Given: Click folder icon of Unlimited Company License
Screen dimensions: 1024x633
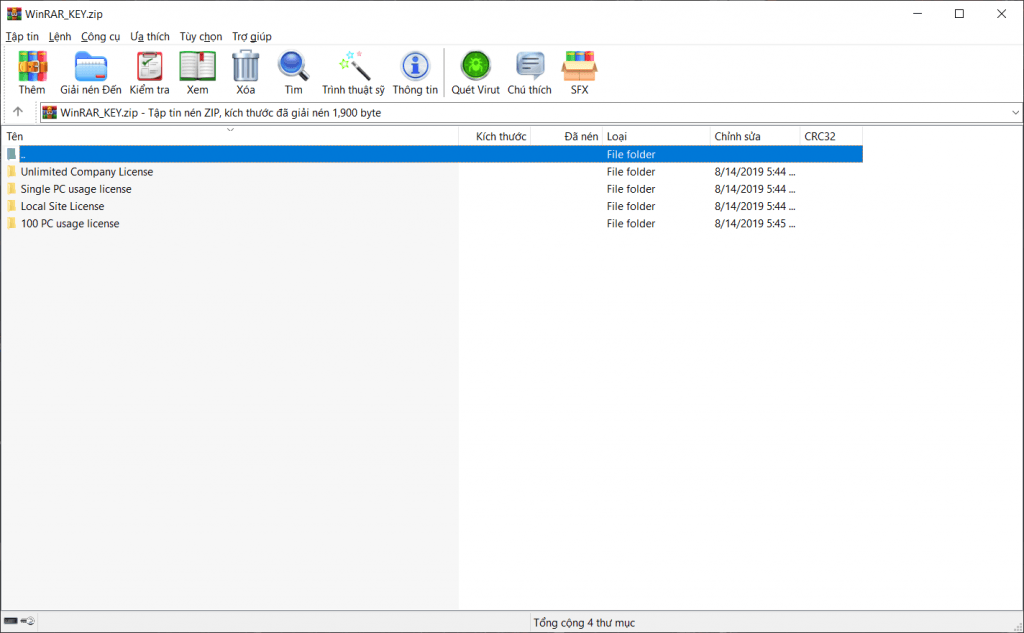Looking at the screenshot, I should (11, 171).
